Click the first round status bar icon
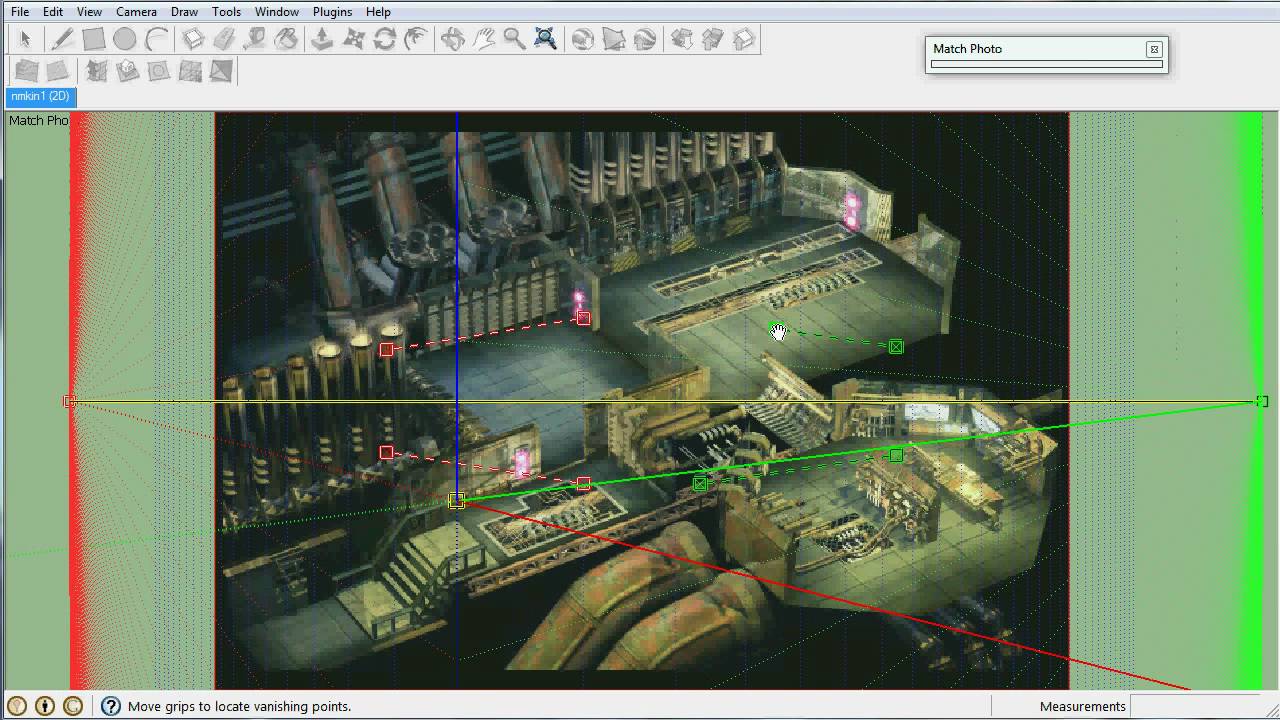This screenshot has height=720, width=1280. tap(17, 706)
